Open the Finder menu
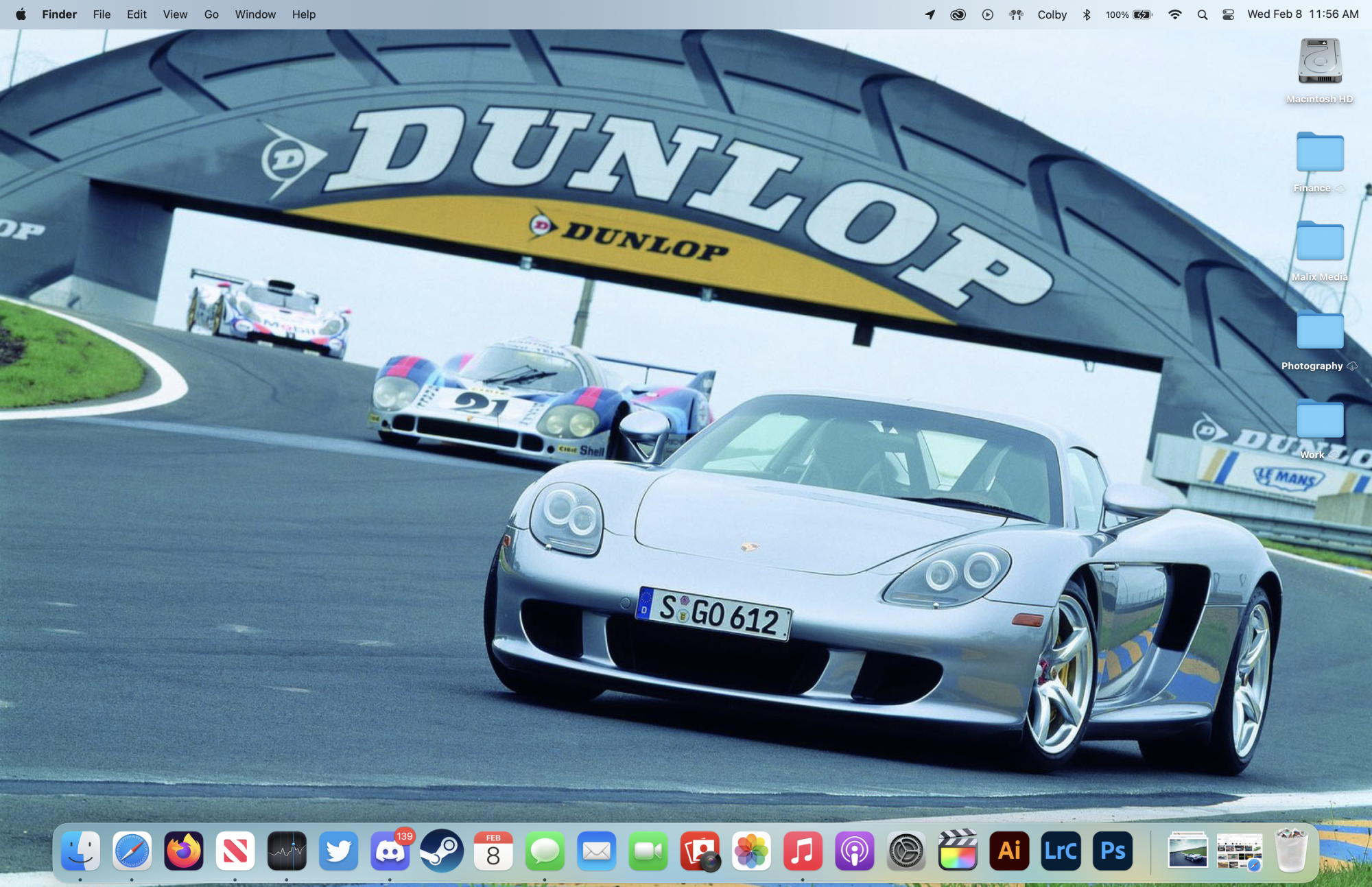 [60, 14]
